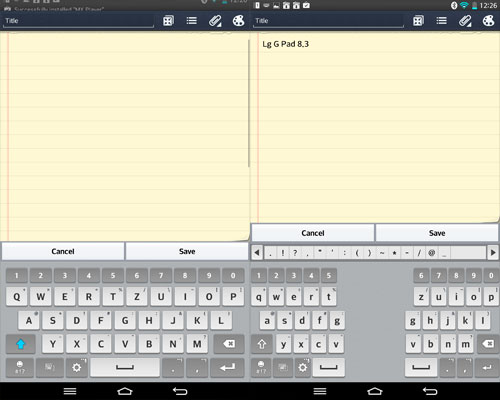Viewport: 500px width, 400px height.
Task: Tap the Bluetooth icon in right status bar
Action: pyautogui.click(x=454, y=5)
